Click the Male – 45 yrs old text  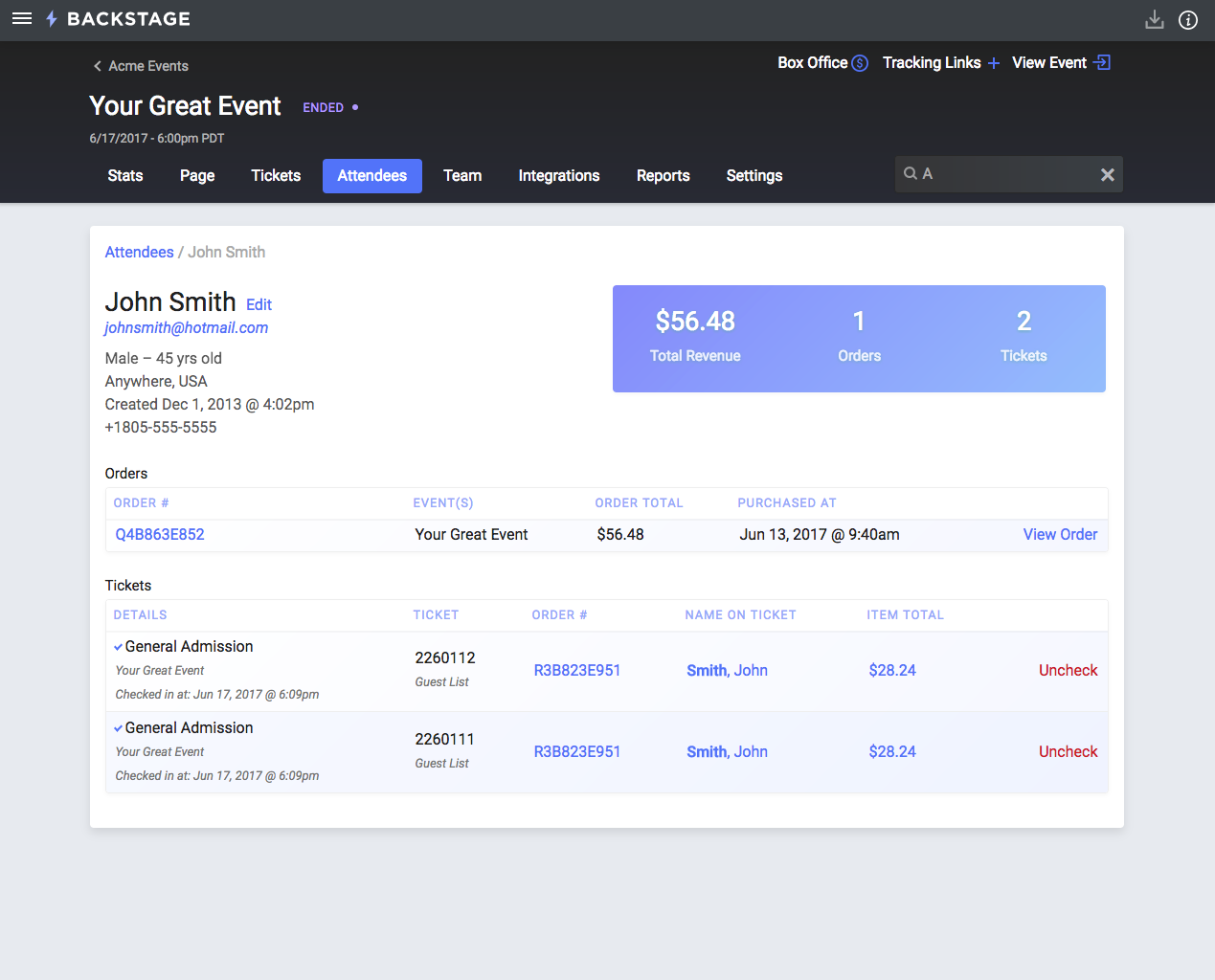[164, 359]
